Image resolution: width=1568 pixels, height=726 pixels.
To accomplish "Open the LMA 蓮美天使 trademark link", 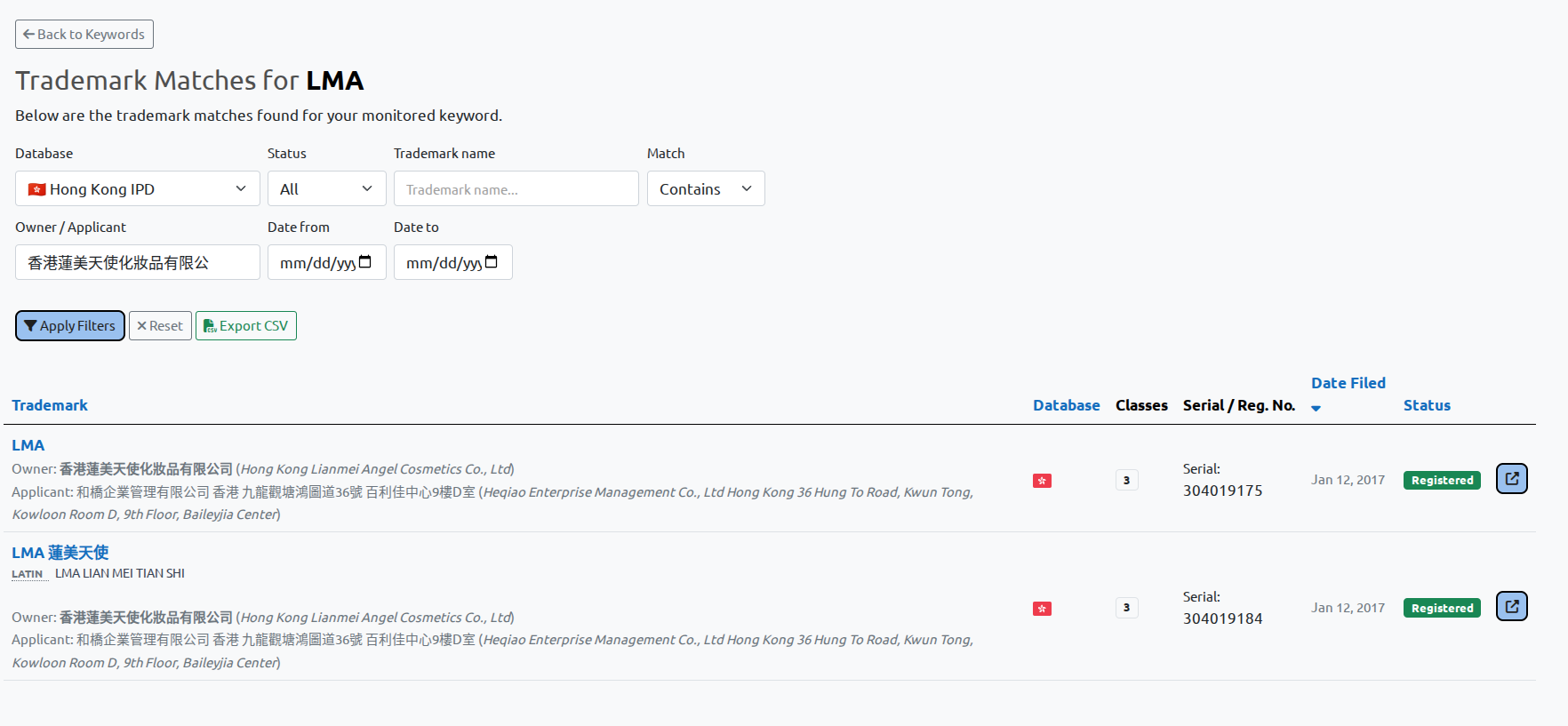I will 60,553.
